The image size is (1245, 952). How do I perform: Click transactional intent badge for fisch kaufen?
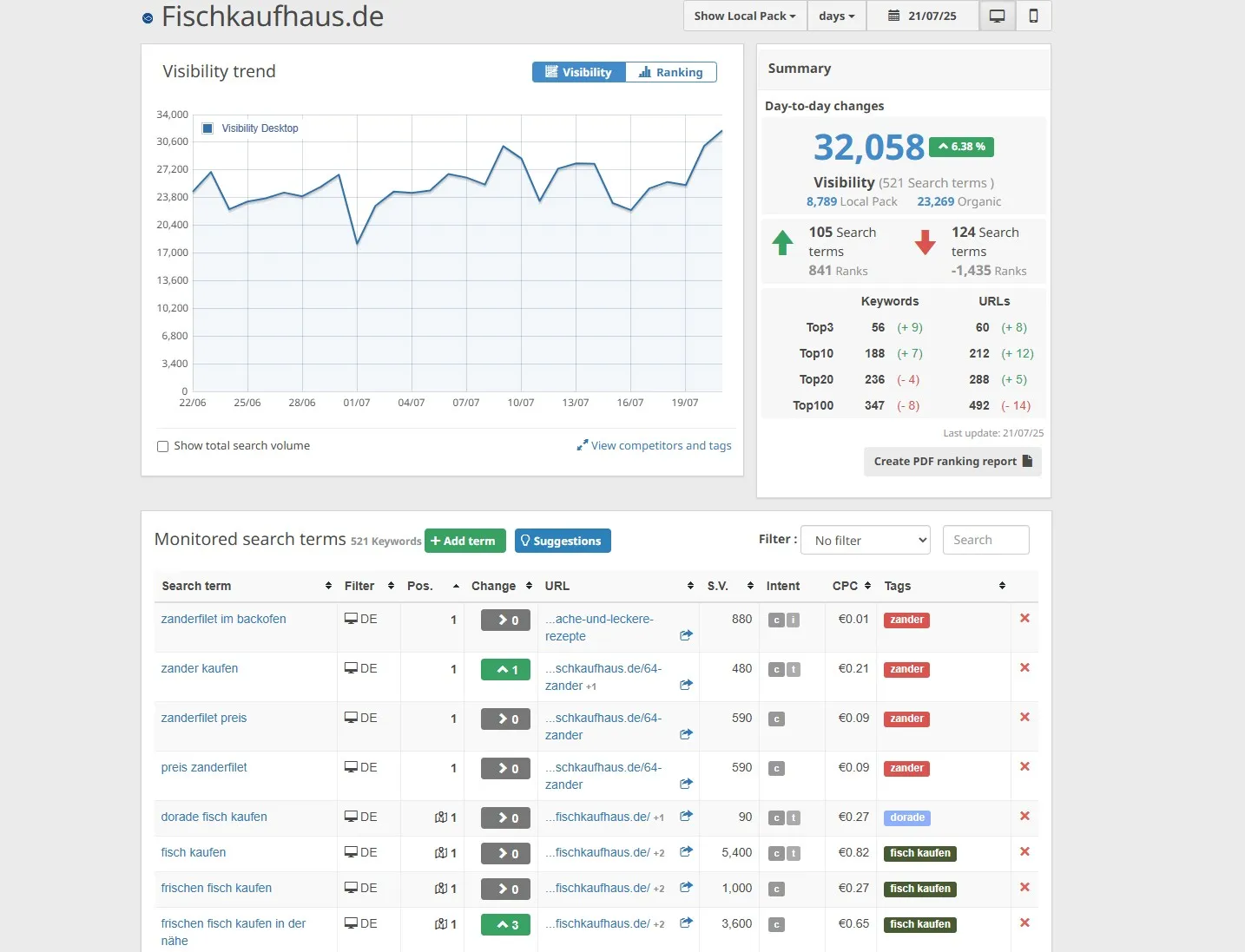(x=794, y=854)
